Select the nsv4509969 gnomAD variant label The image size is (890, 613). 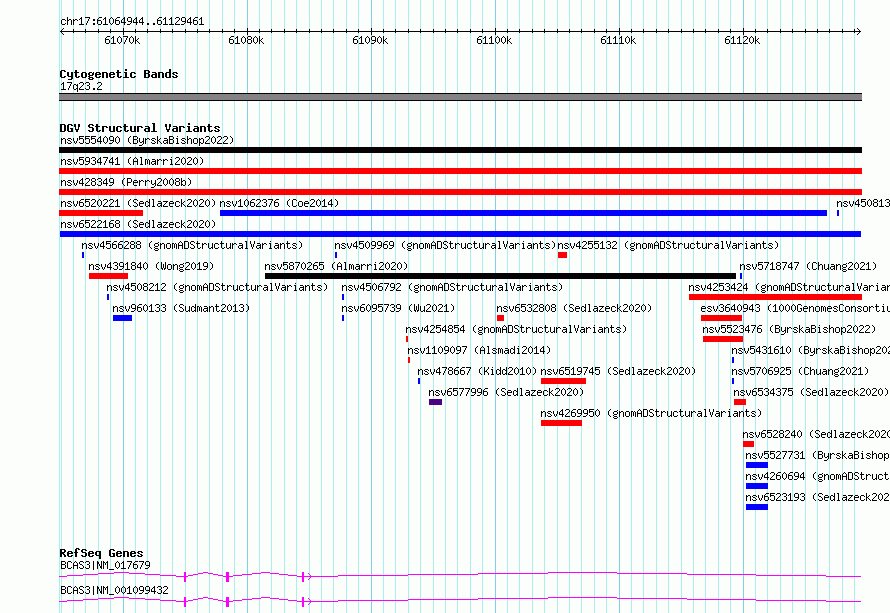[445, 245]
